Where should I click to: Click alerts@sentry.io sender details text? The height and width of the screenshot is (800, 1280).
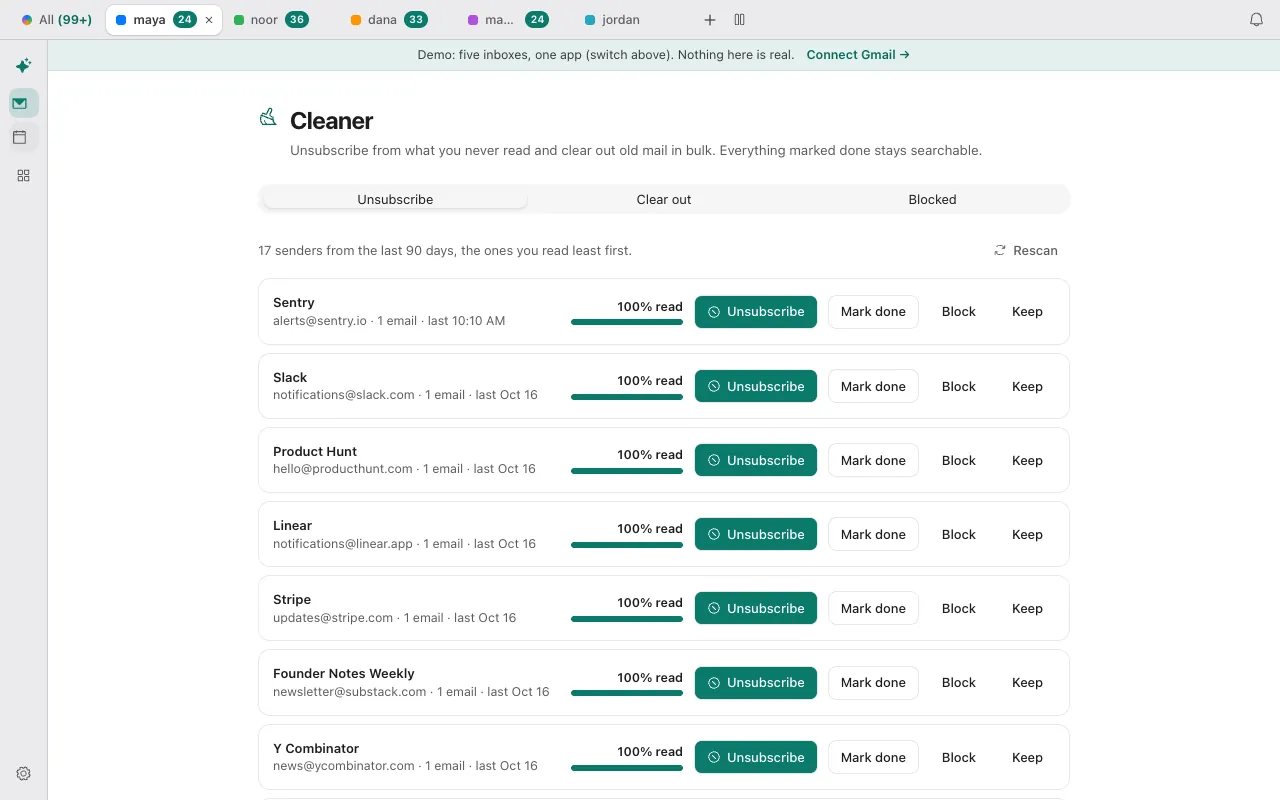pos(389,321)
